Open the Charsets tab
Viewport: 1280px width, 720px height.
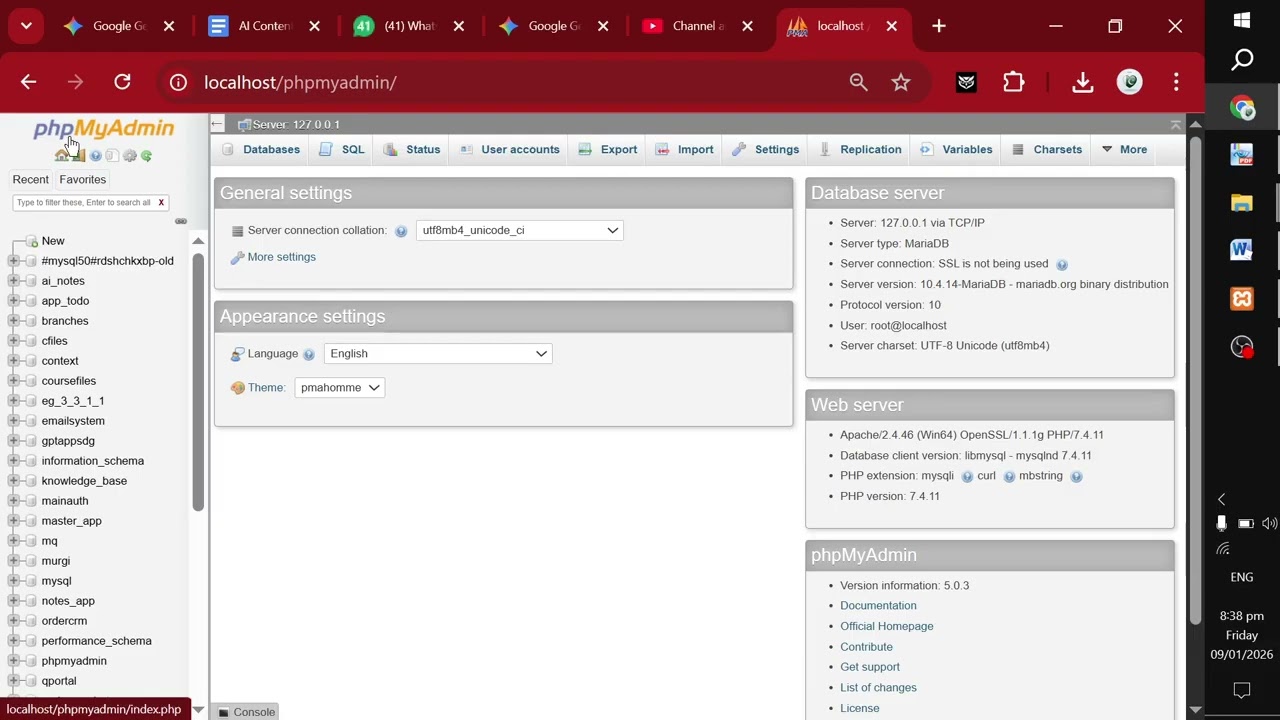tap(1047, 150)
